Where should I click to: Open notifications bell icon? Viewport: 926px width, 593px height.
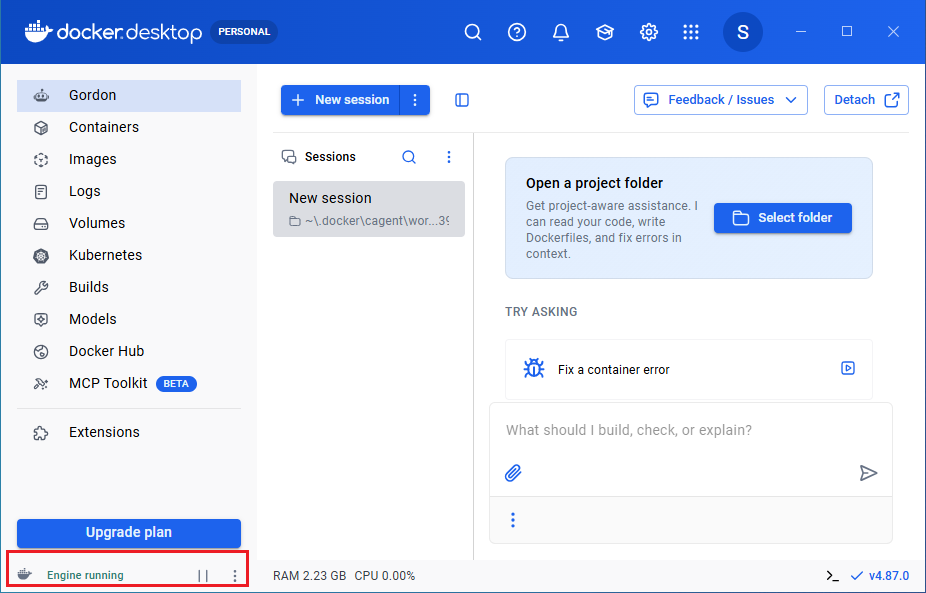pos(560,32)
